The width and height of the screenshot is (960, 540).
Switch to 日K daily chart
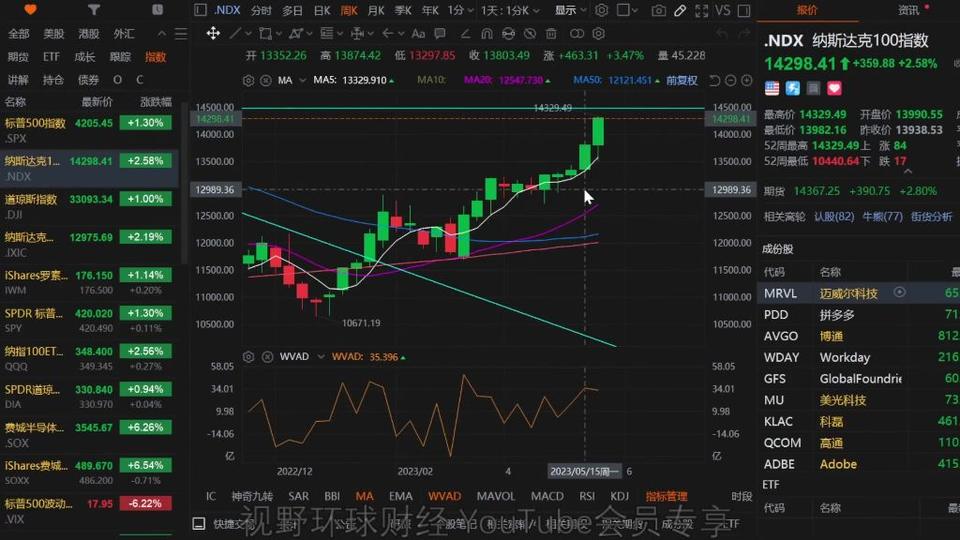click(x=322, y=10)
